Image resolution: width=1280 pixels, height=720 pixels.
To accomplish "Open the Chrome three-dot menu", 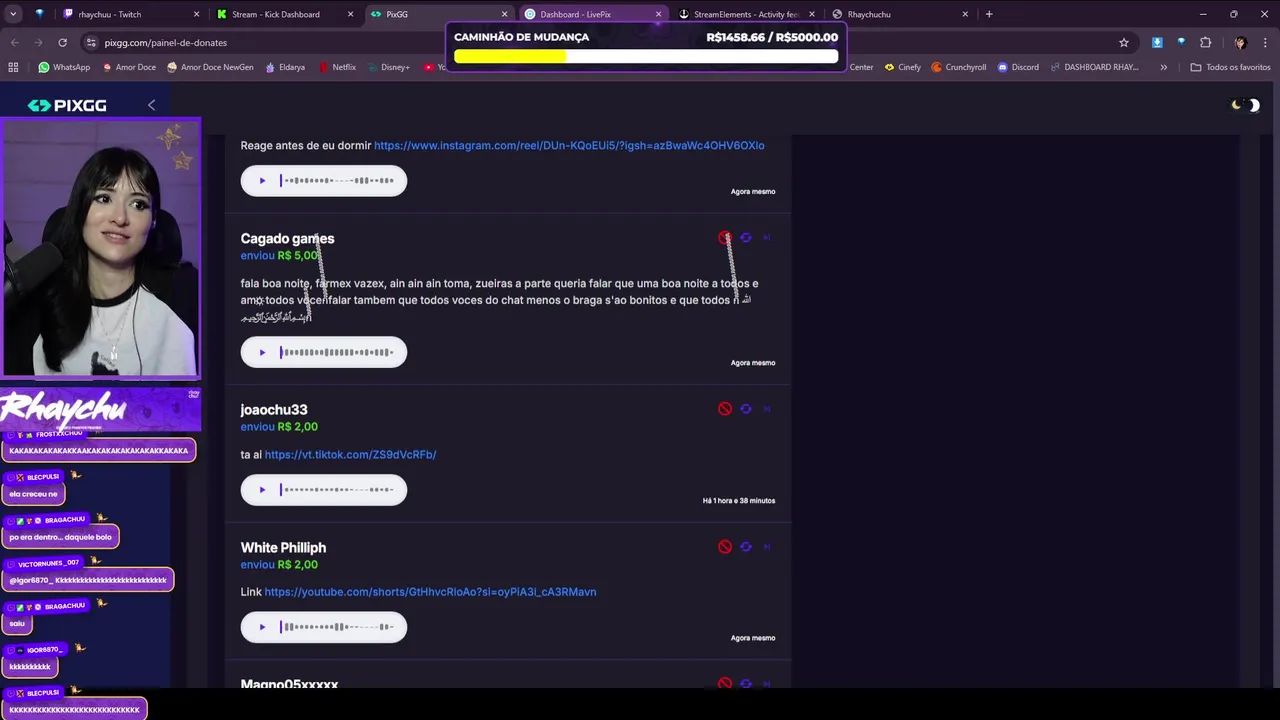I will 1264,43.
